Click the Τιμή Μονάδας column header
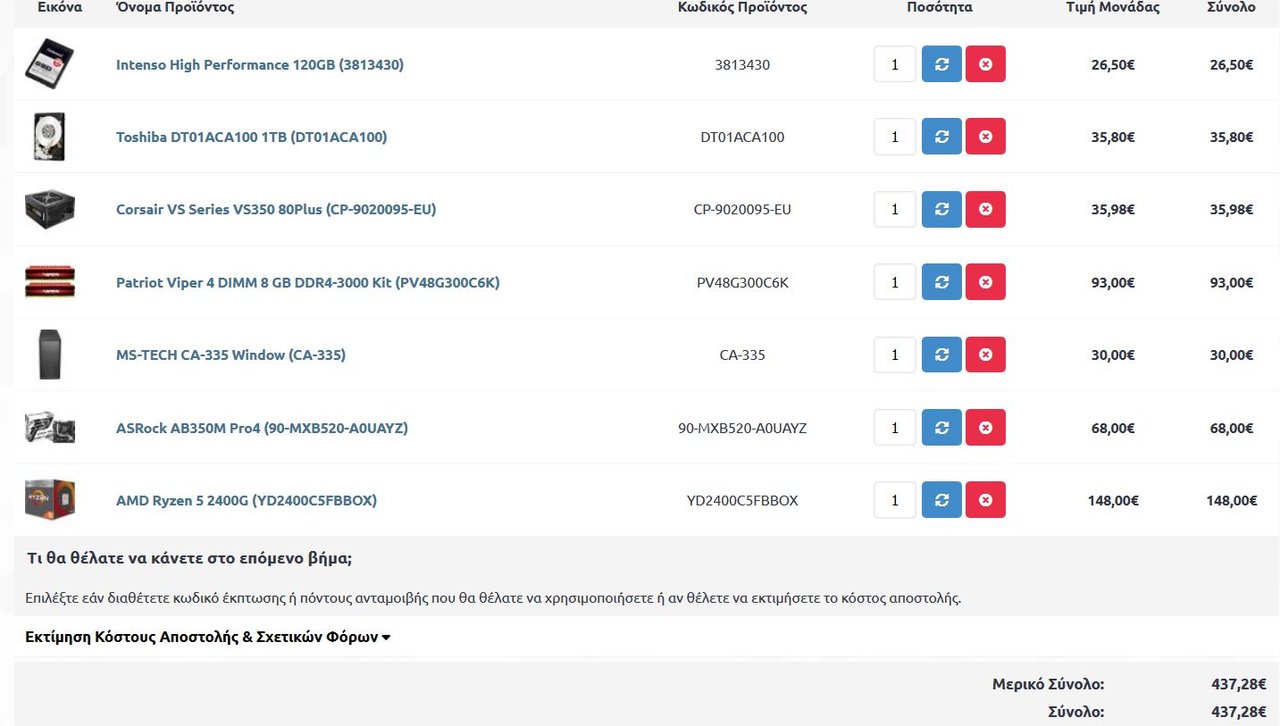 tap(1113, 7)
